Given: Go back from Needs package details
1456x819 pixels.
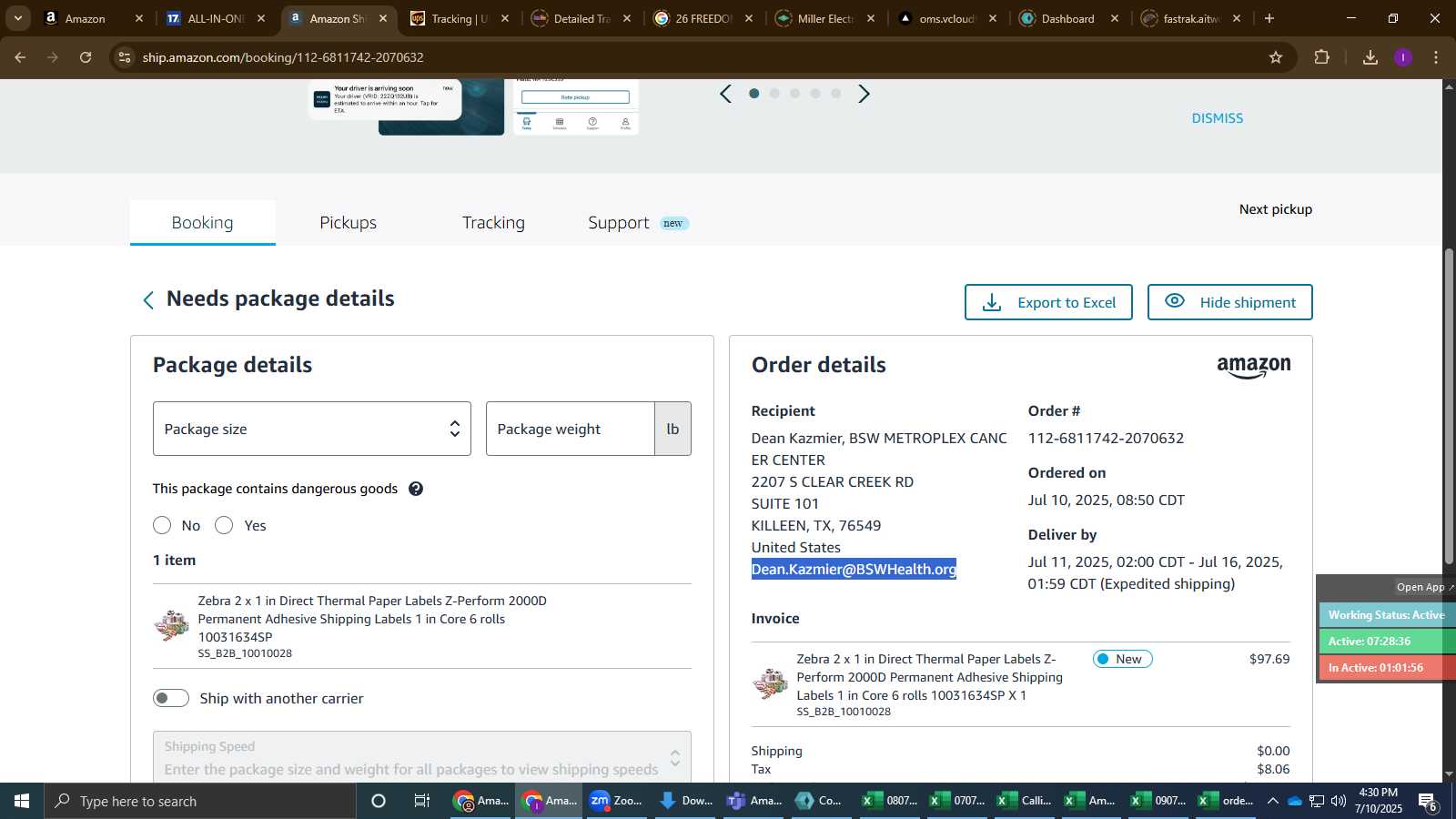Looking at the screenshot, I should pyautogui.click(x=148, y=300).
